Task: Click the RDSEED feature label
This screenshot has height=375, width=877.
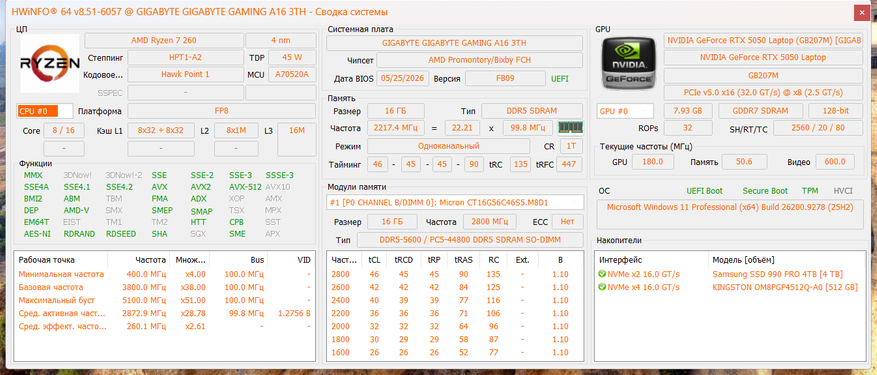Action: (x=121, y=234)
